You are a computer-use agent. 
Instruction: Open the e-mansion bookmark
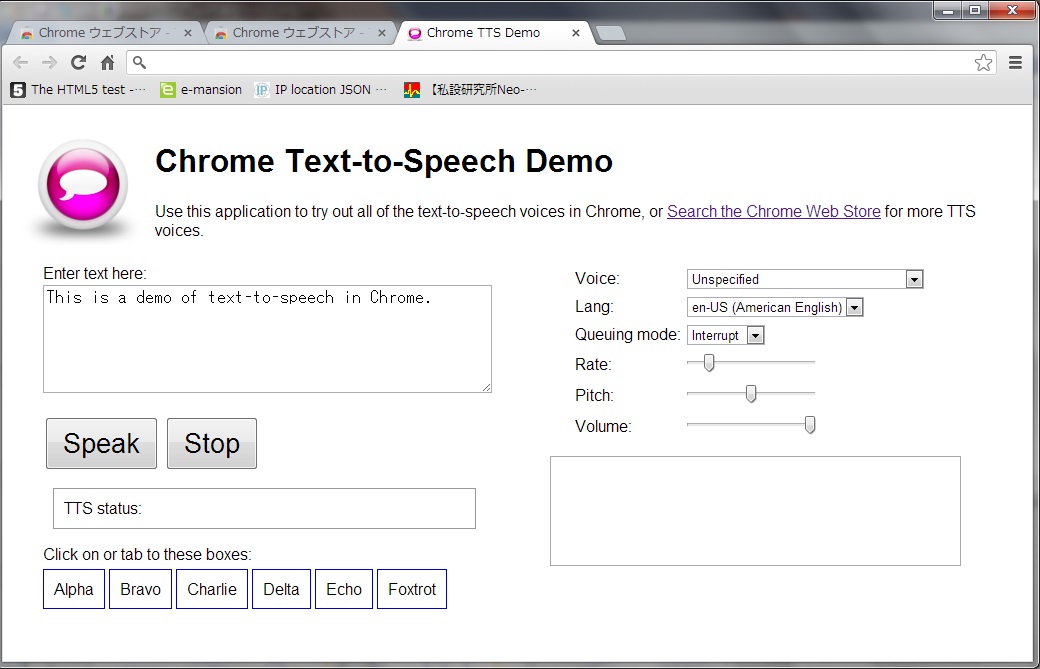201,90
